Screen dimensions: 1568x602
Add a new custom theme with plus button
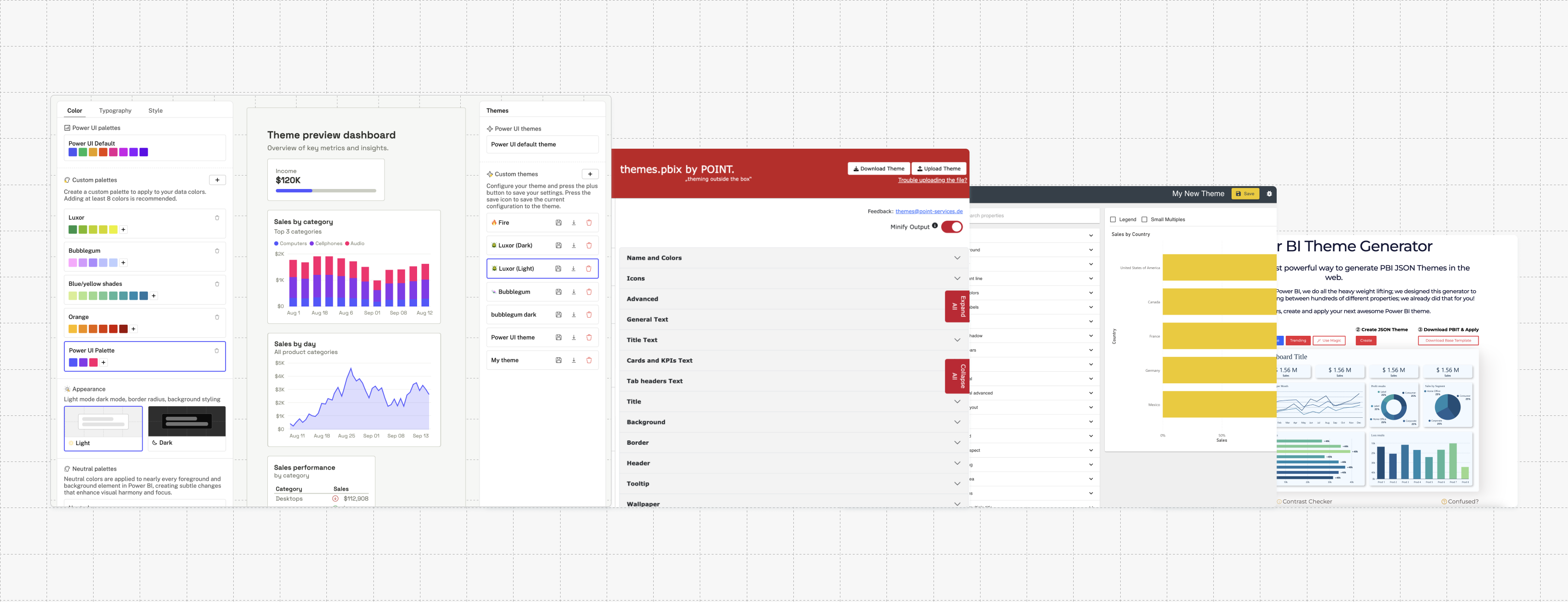[589, 173]
